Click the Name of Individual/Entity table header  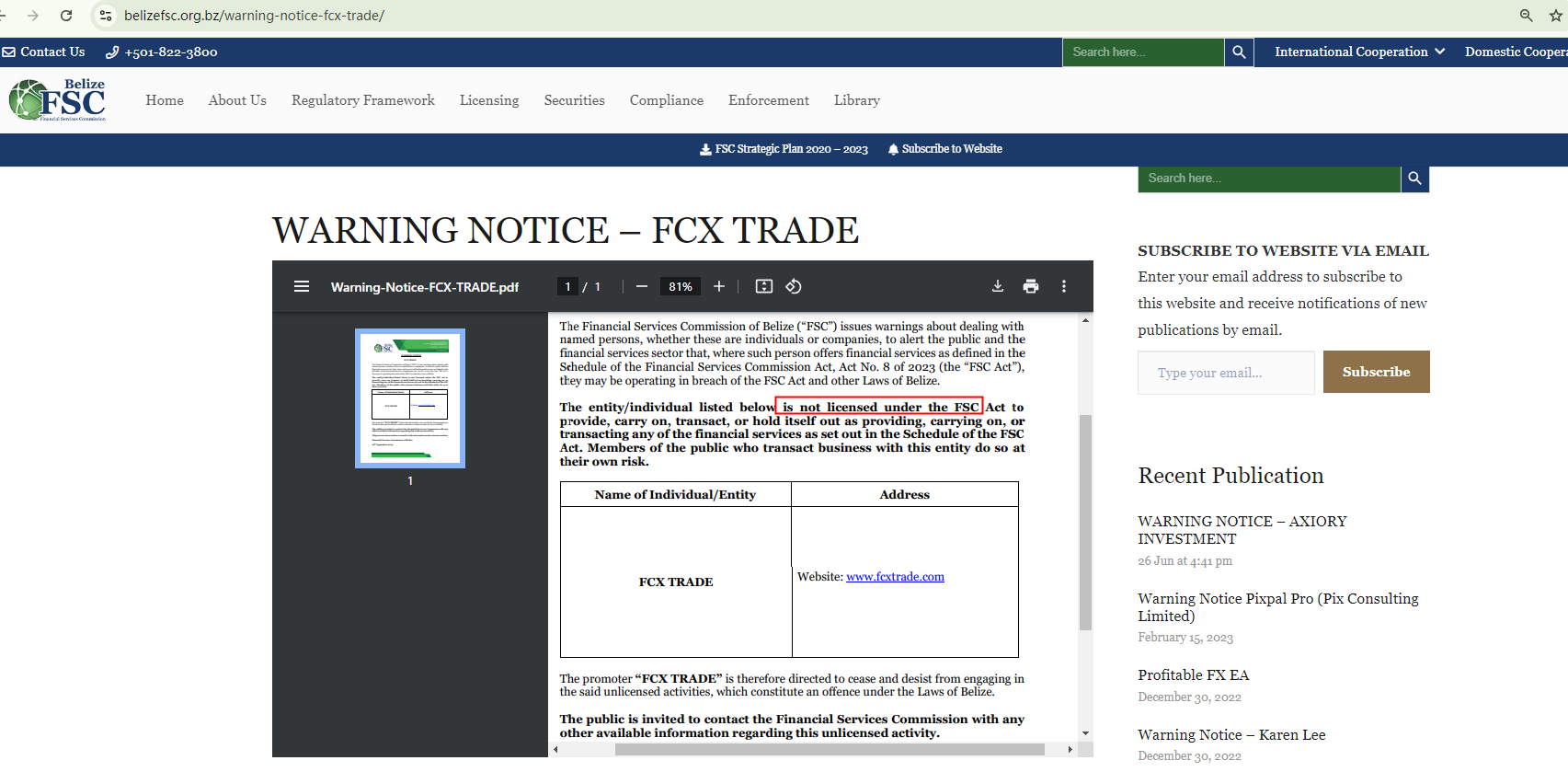[676, 494]
